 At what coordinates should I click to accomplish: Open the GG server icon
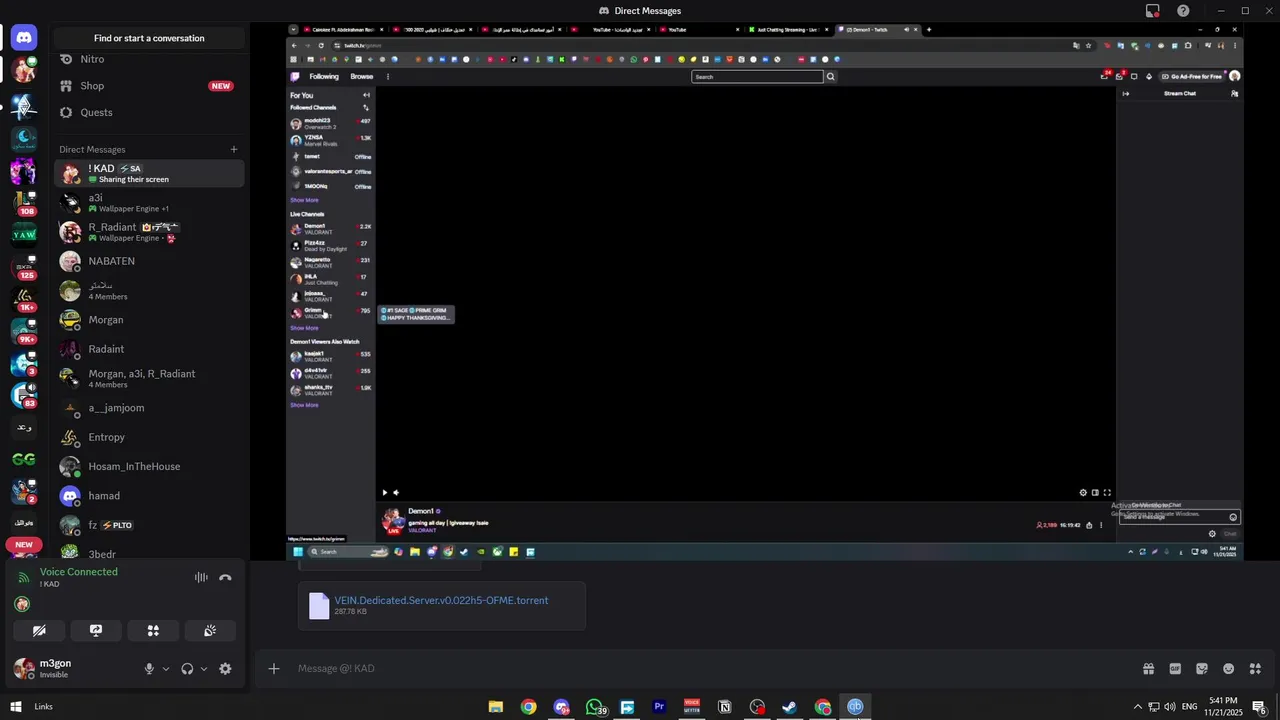coord(24,459)
